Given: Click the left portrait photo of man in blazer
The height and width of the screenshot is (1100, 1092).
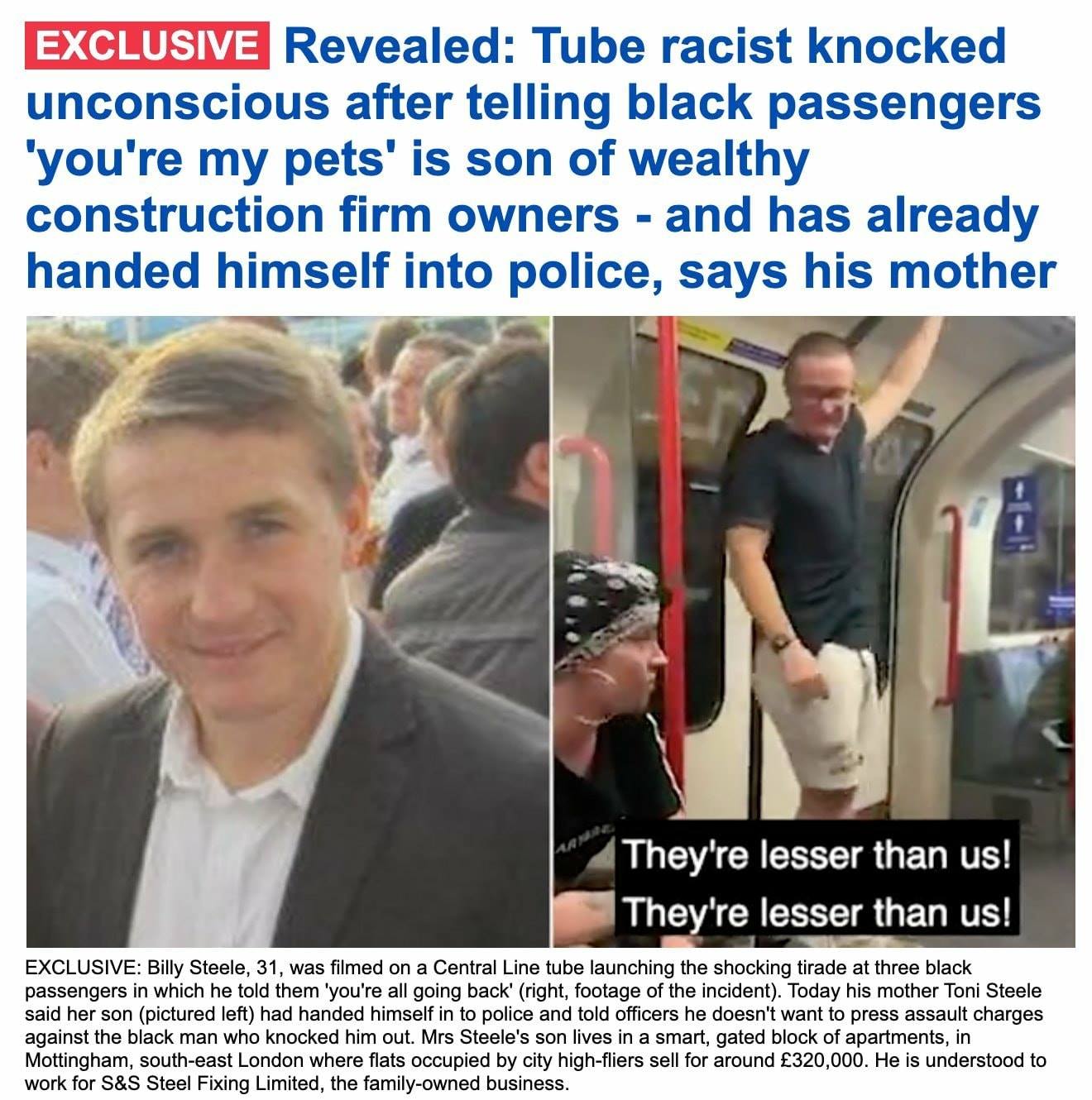Looking at the screenshot, I should pyautogui.click(x=287, y=631).
